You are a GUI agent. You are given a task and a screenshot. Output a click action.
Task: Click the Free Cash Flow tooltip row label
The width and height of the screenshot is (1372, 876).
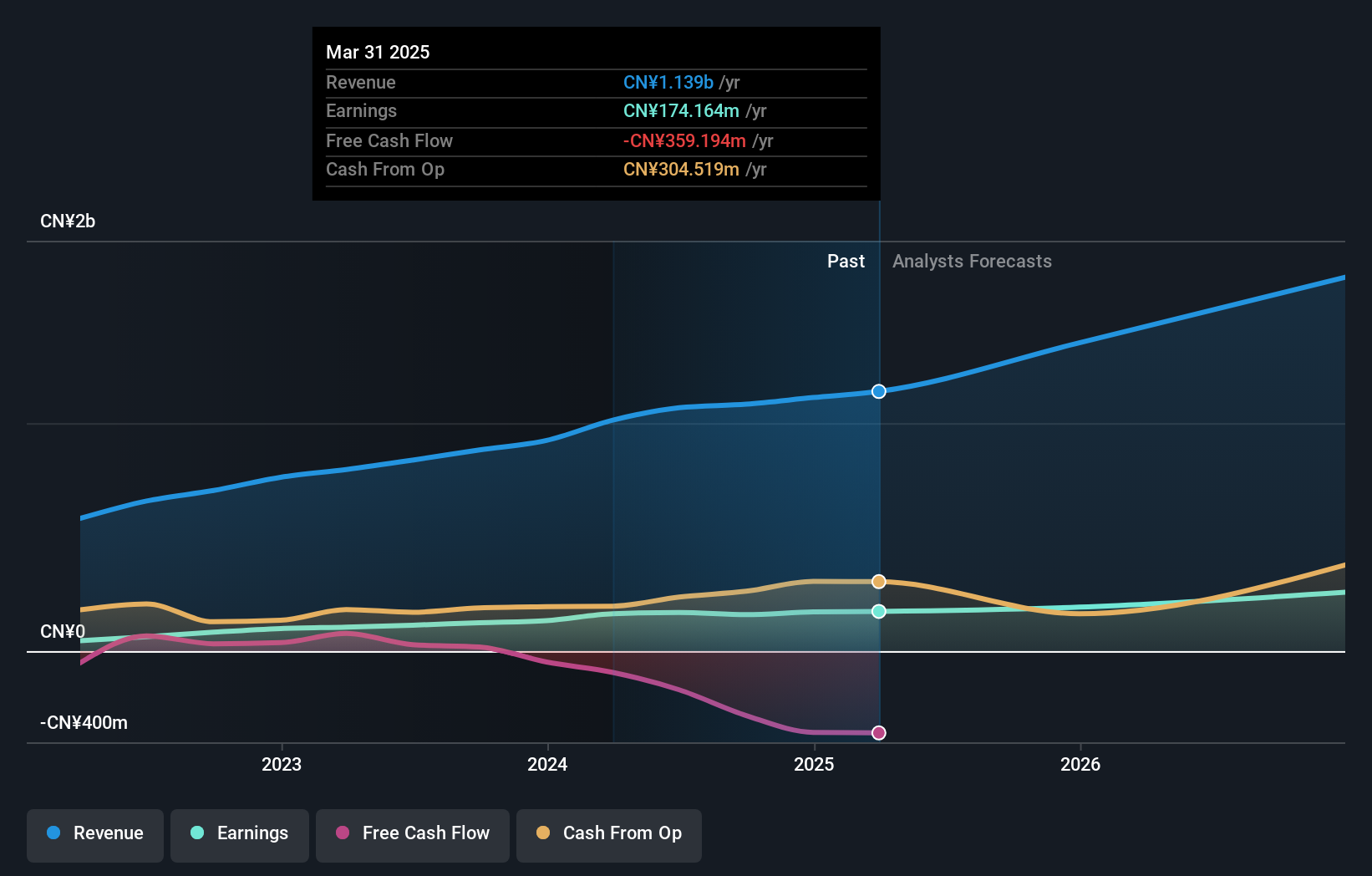click(389, 141)
